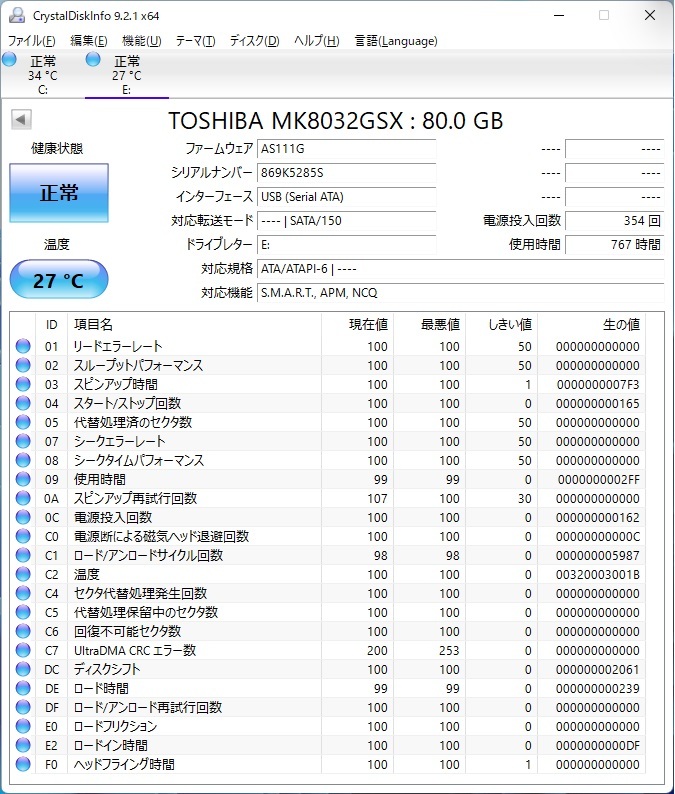This screenshot has height=794, width=675.
Task: Click status orb for C2 温度 row
Action: 23,574
